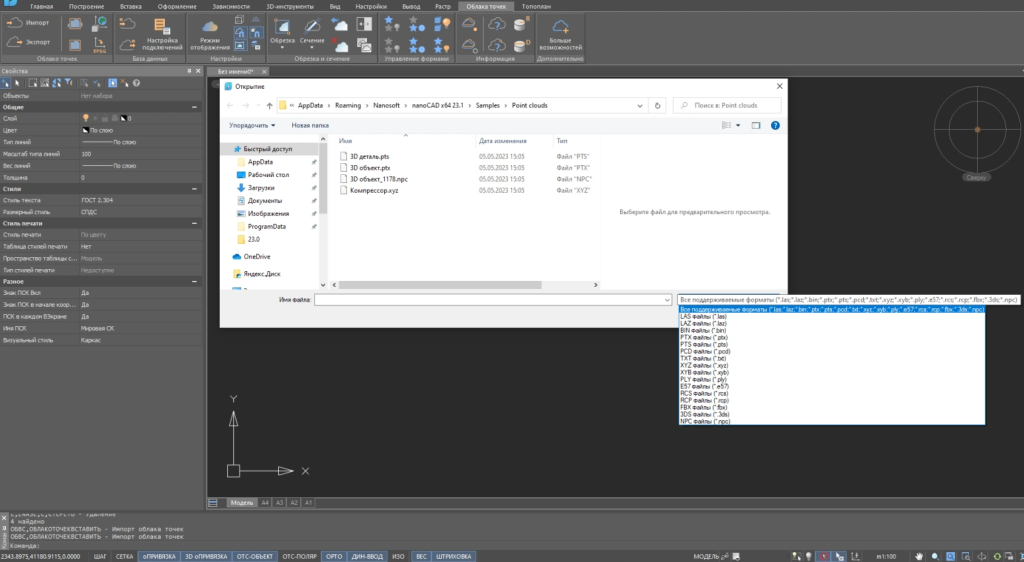Click the Имя файла input field

tap(492, 299)
